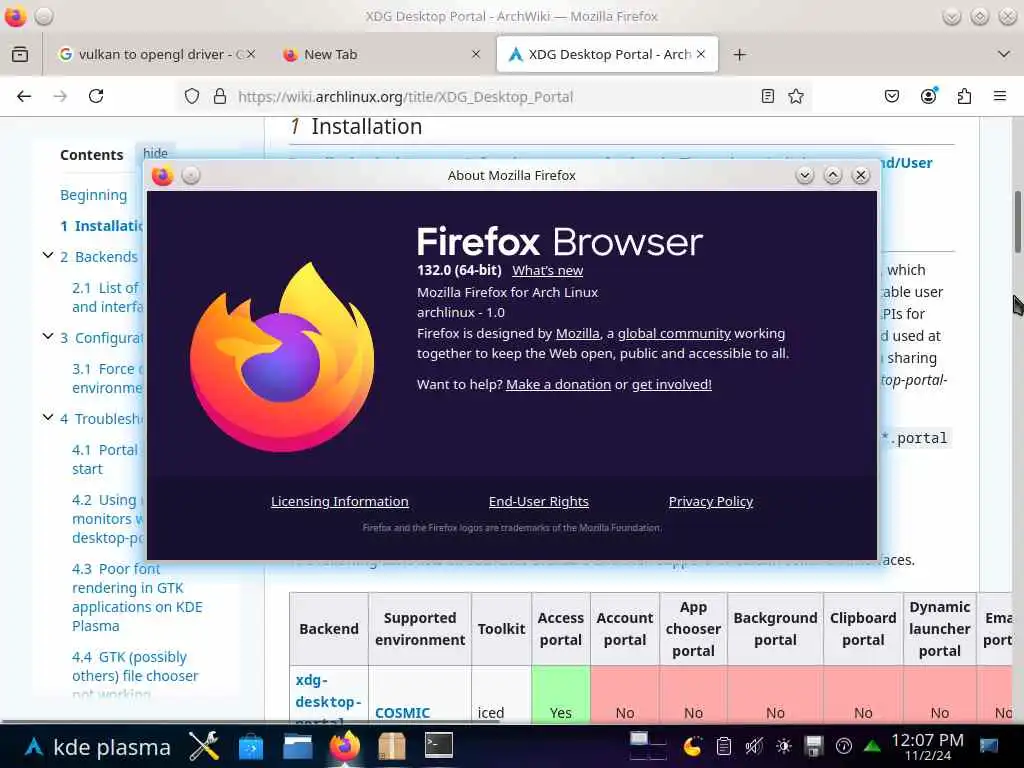Collapse the '2 Backends' contents section
Image resolution: width=1024 pixels, height=768 pixels.
[x=48, y=255]
